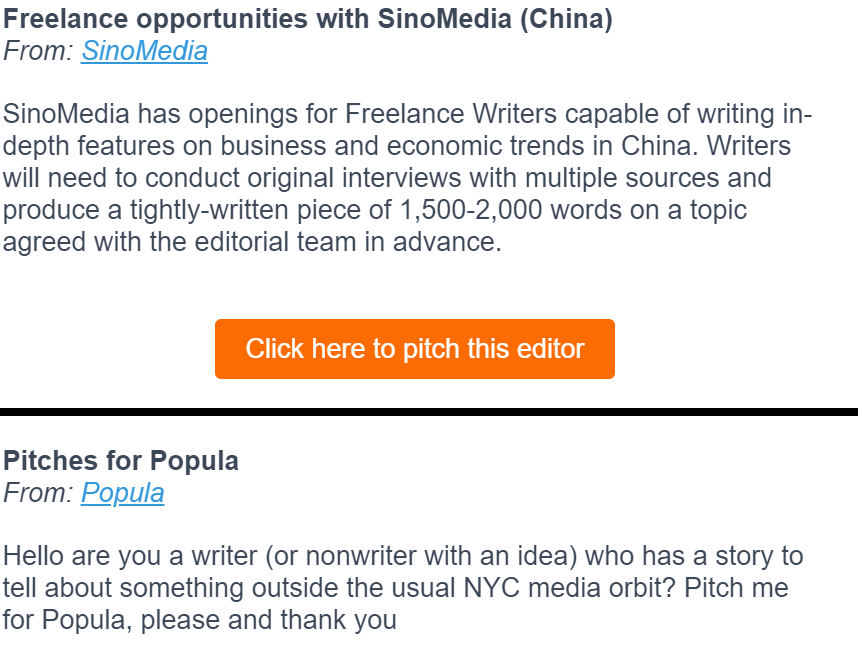This screenshot has width=866, height=658.
Task: Select the Pitches for Popula heading
Action: coord(121,461)
